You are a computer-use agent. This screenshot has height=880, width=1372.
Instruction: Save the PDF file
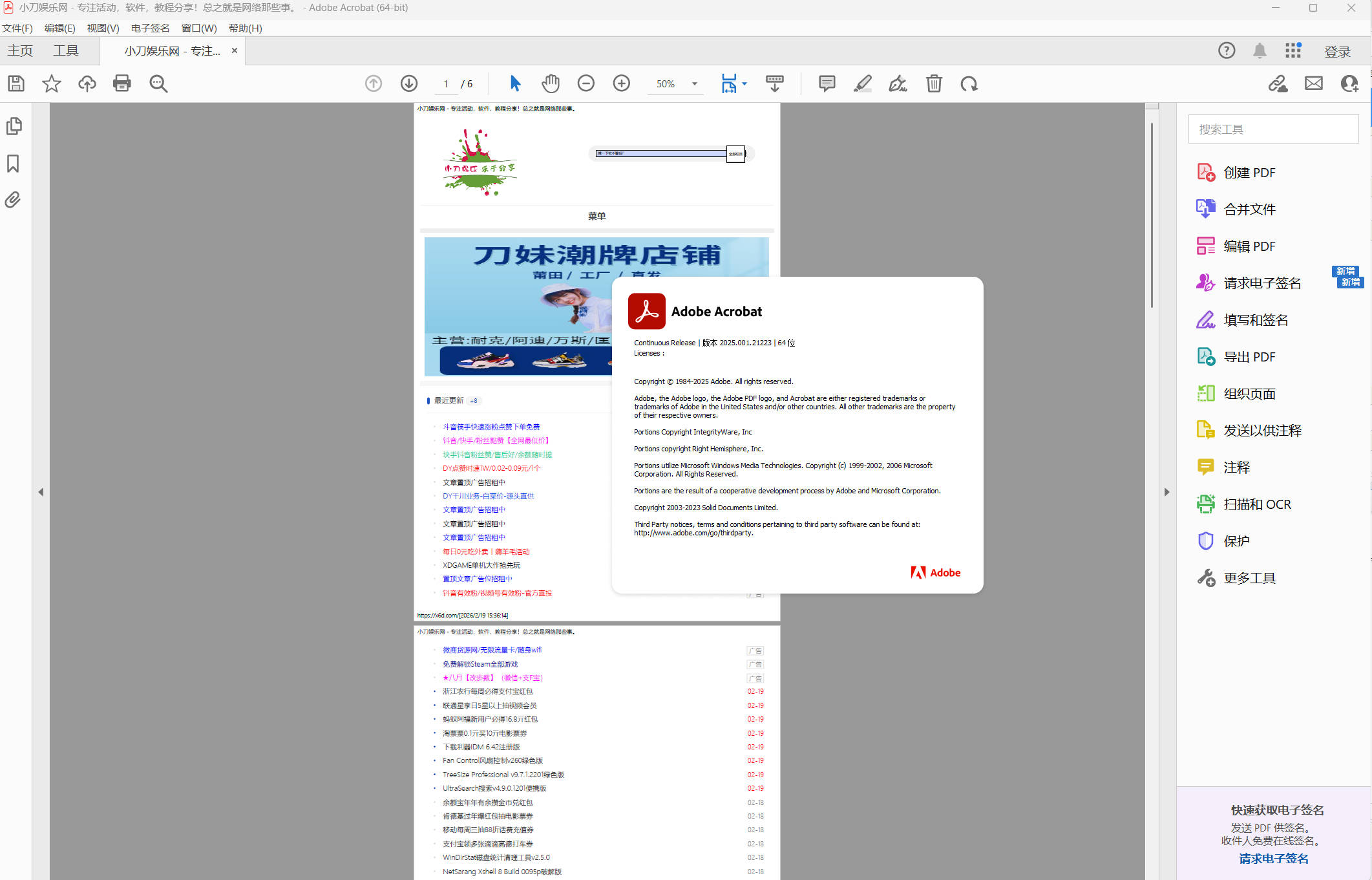click(x=16, y=83)
